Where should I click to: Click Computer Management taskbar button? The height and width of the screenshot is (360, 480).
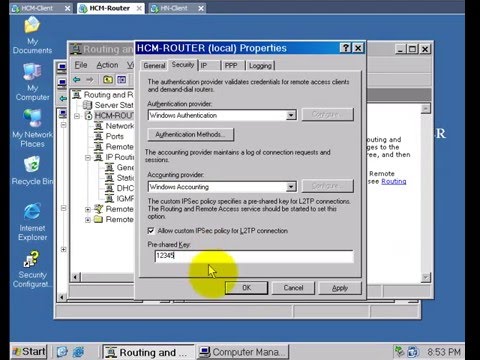243,352
